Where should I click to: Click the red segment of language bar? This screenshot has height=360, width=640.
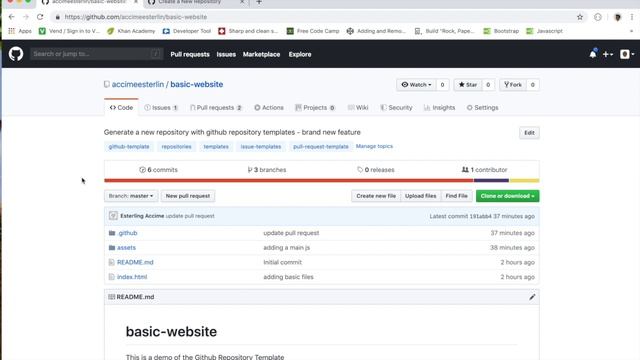pos(289,180)
